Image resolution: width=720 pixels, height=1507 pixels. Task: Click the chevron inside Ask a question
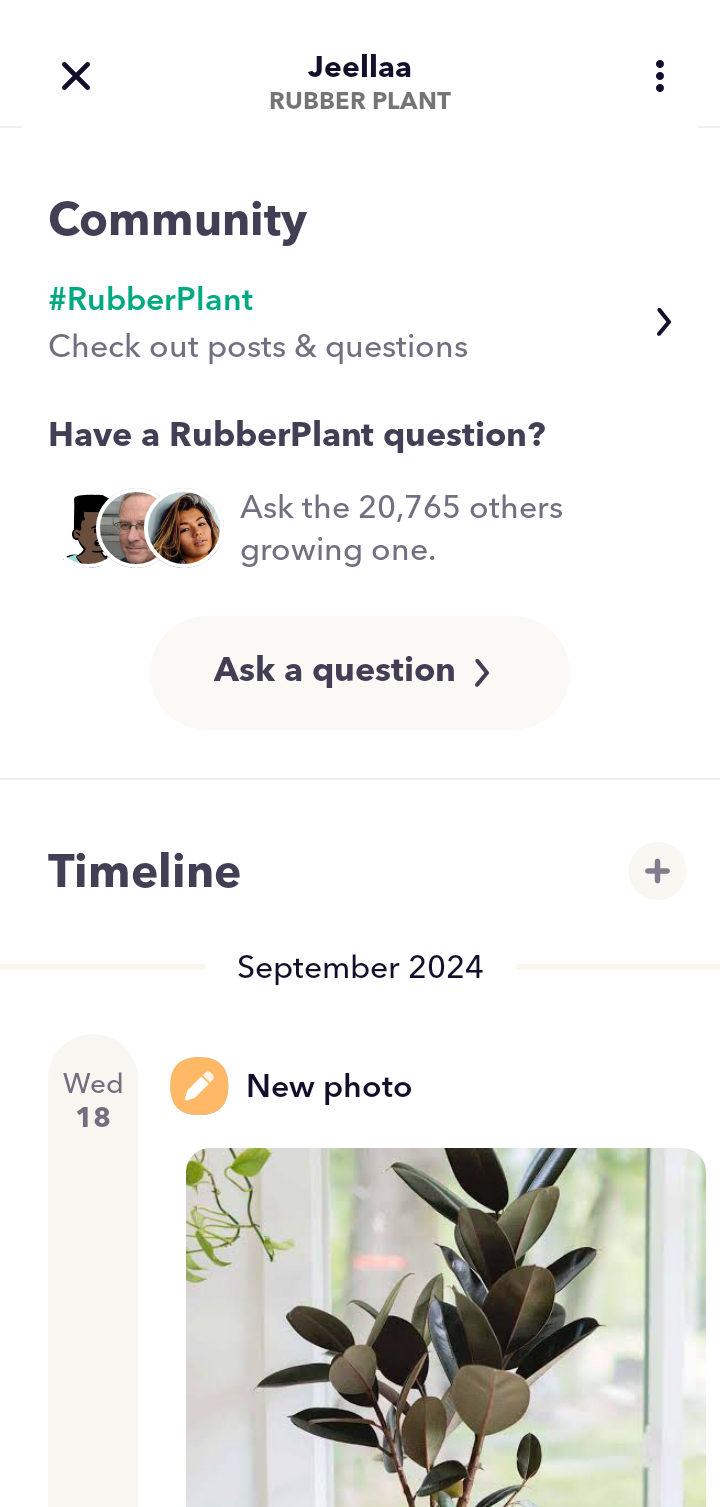coord(482,673)
